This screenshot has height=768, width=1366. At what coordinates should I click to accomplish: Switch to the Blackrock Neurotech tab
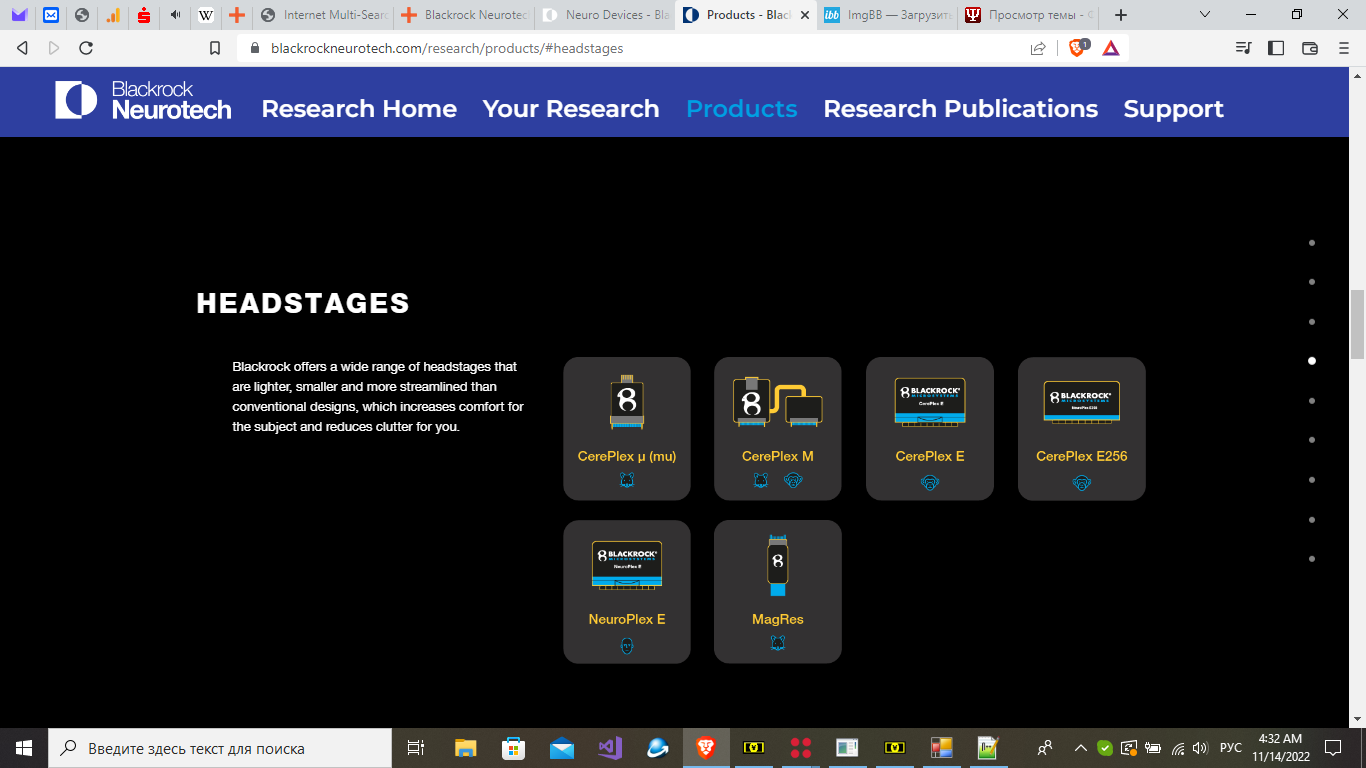point(464,15)
